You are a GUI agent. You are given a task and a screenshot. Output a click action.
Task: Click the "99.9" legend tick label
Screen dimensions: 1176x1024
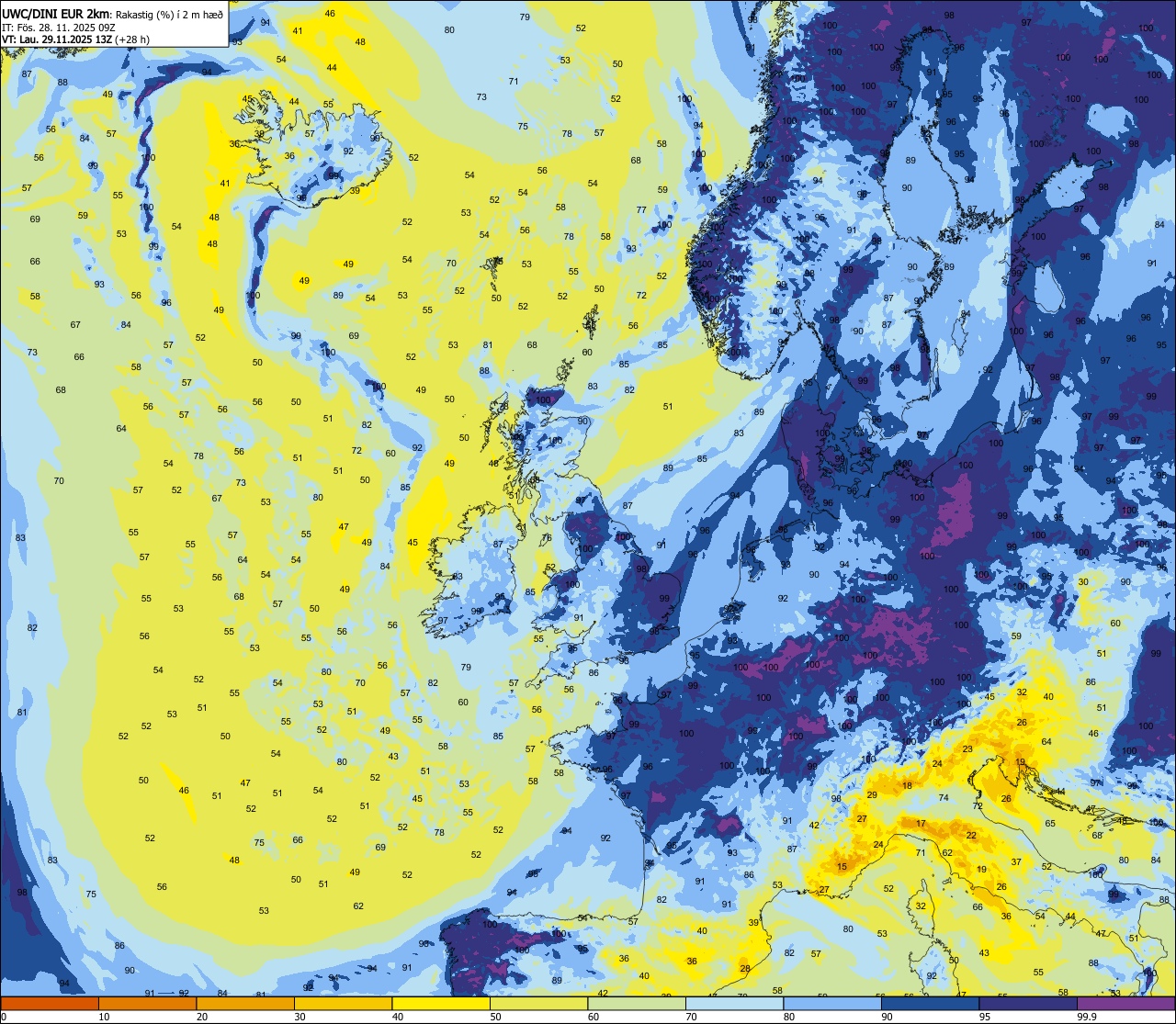[x=1088, y=1017]
